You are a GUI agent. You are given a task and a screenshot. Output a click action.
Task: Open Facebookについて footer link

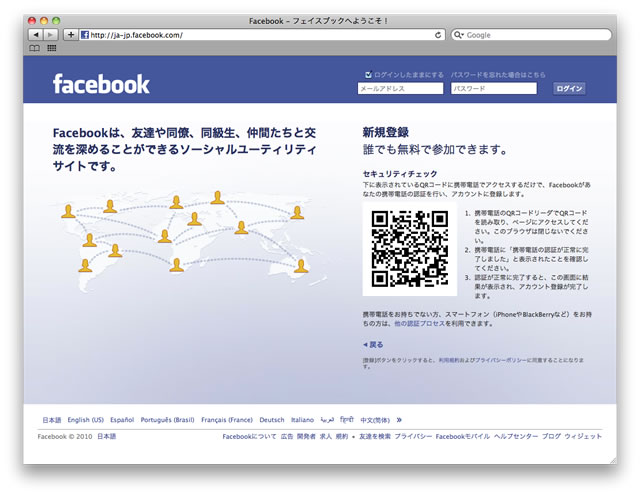click(x=249, y=436)
